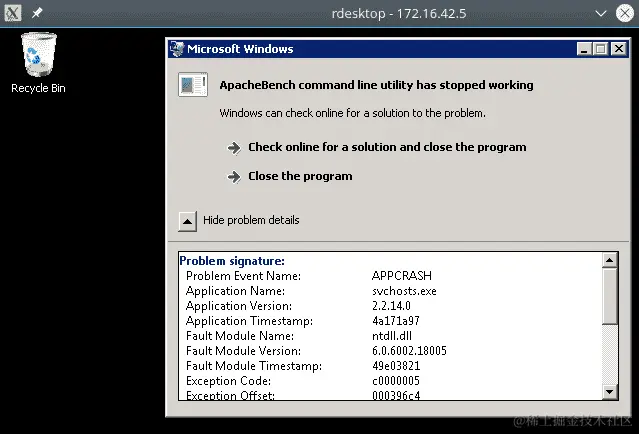639x434 pixels.
Task: Select Close the program option
Action: (300, 176)
